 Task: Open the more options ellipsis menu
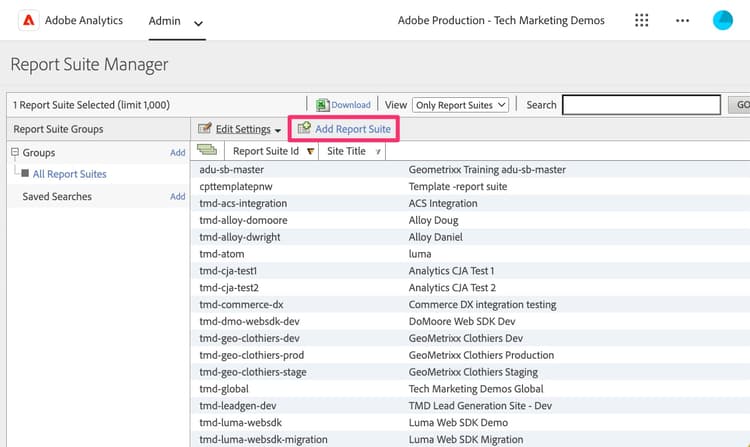[683, 20]
